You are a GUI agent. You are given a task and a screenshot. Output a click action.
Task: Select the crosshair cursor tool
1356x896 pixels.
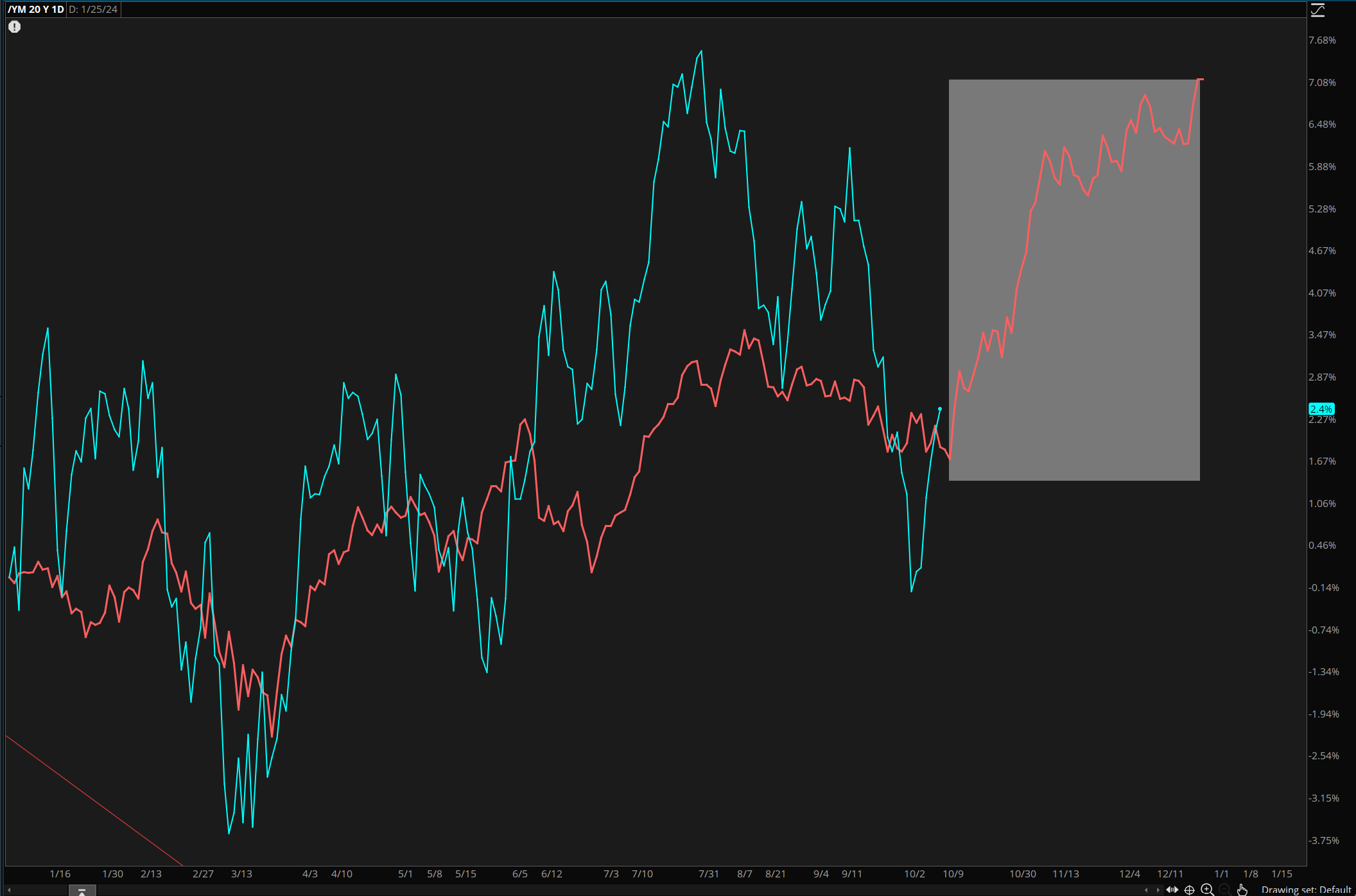(x=1189, y=890)
